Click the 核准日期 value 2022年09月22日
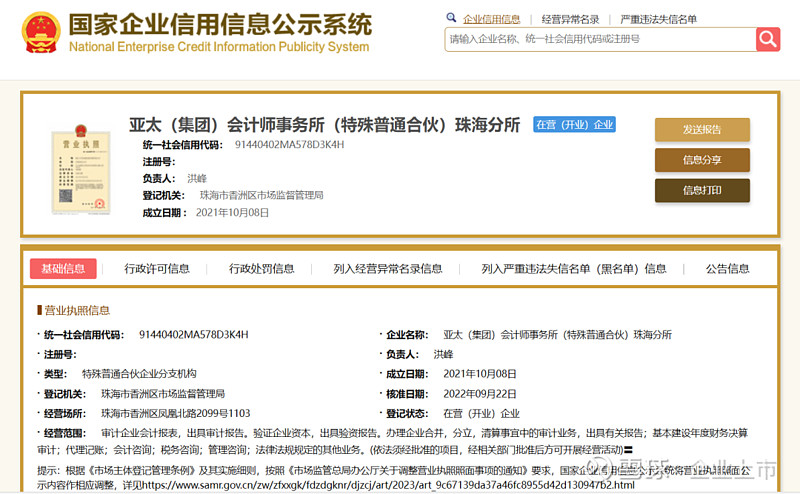Image resolution: width=800 pixels, height=494 pixels. [x=480, y=393]
